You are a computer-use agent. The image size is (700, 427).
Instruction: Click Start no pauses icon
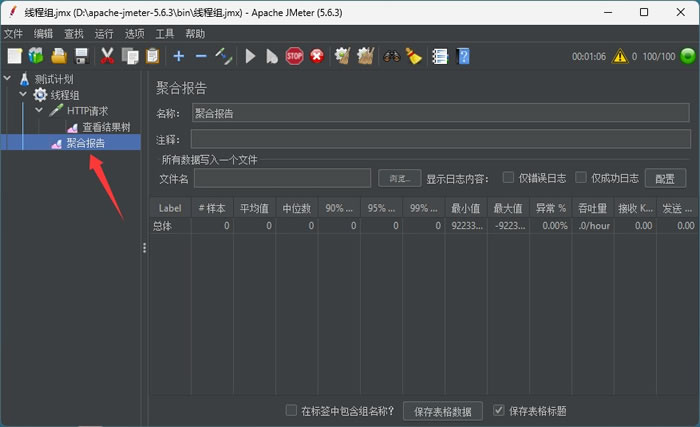point(272,56)
